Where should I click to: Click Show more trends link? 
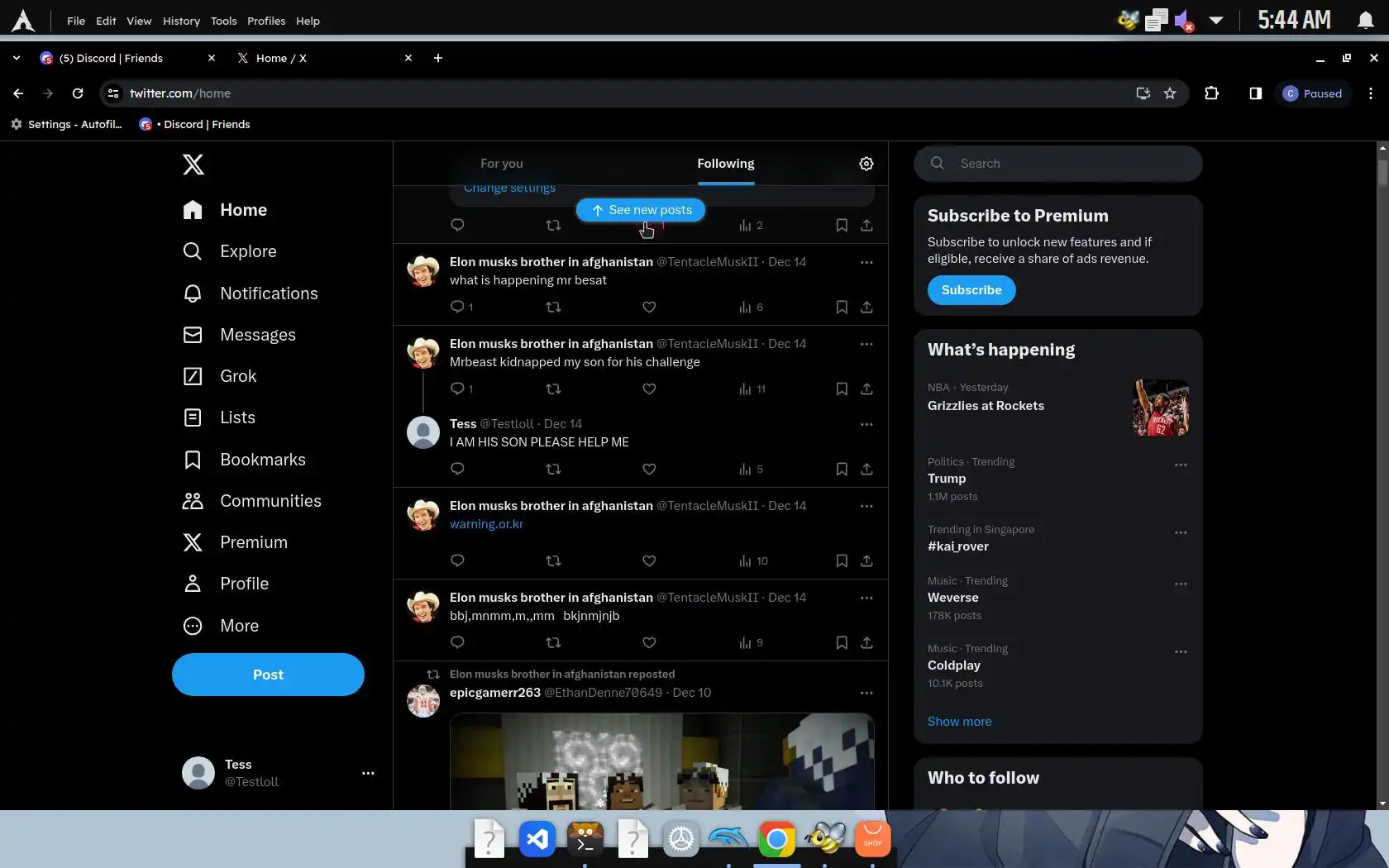(959, 722)
